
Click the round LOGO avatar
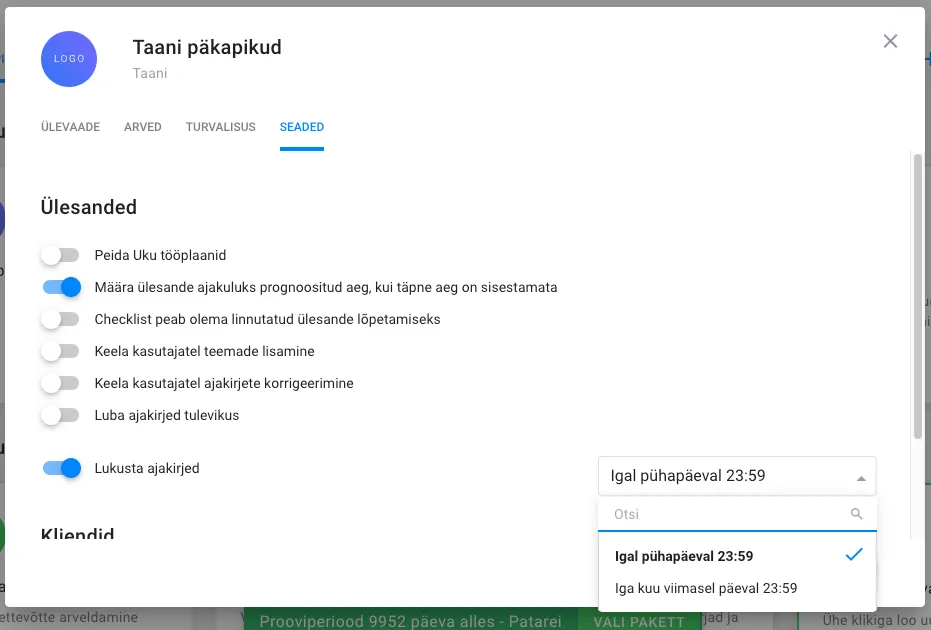(69, 59)
